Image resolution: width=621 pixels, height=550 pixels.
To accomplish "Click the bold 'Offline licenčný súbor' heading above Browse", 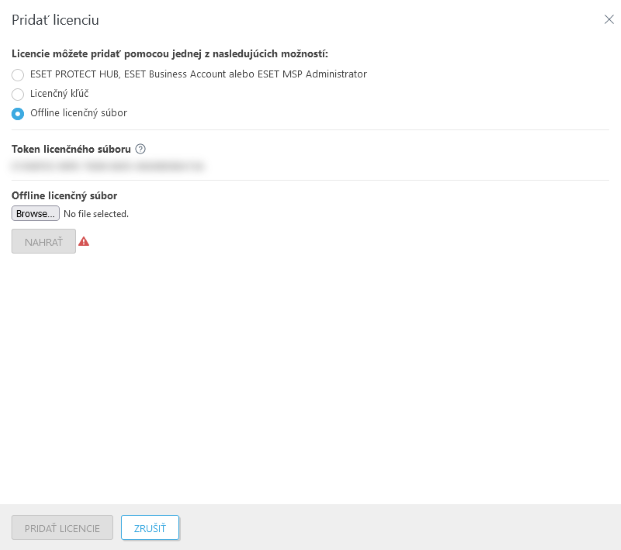I will click(65, 196).
